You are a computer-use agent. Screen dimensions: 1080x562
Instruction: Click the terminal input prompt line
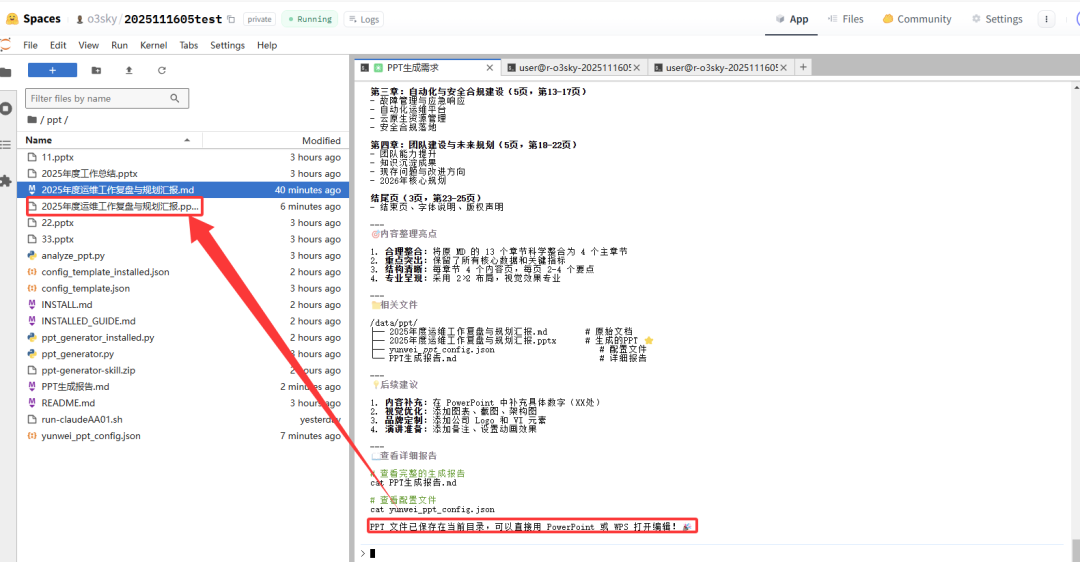click(713, 553)
